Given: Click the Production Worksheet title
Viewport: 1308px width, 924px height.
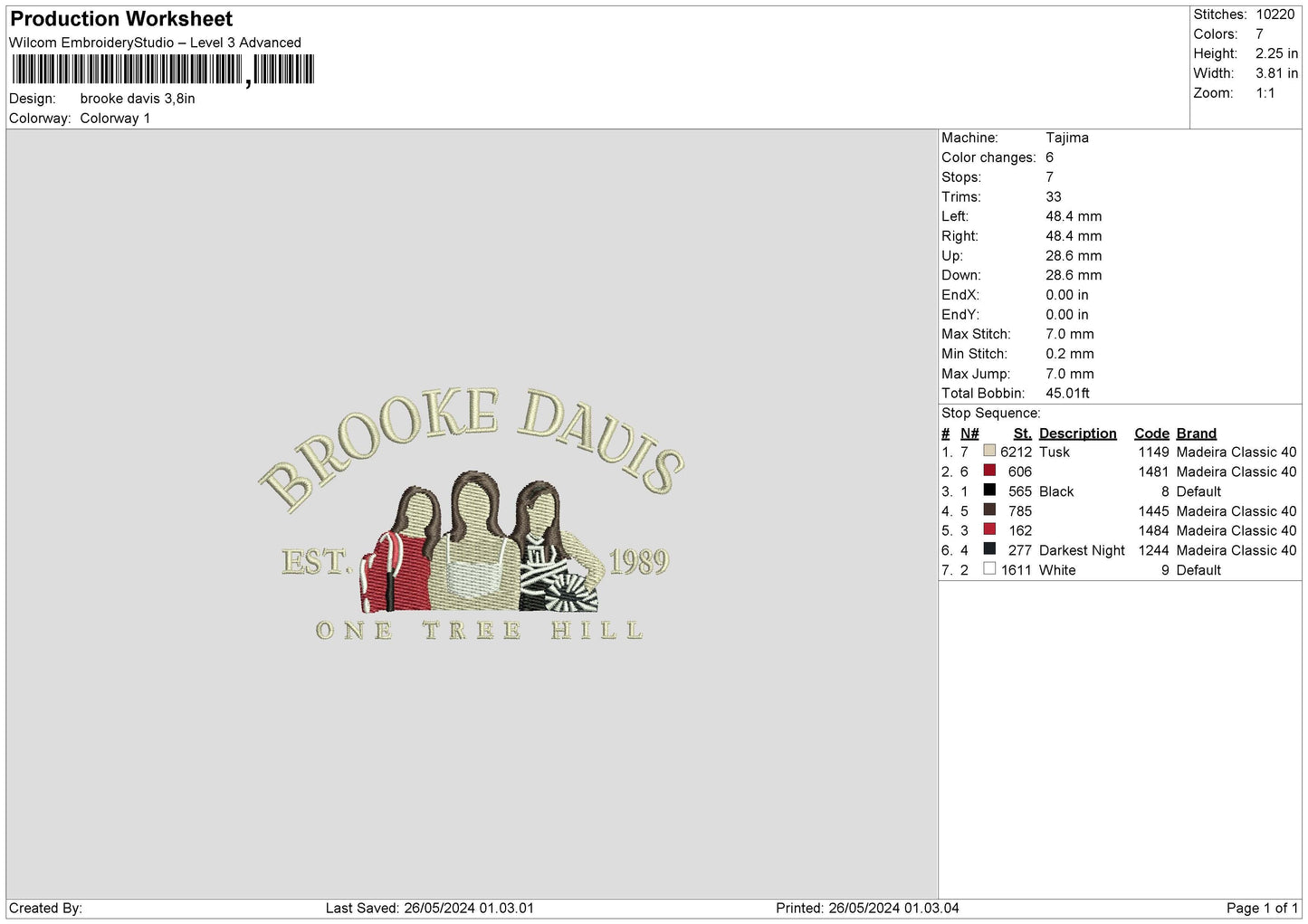Looking at the screenshot, I should [x=121, y=19].
